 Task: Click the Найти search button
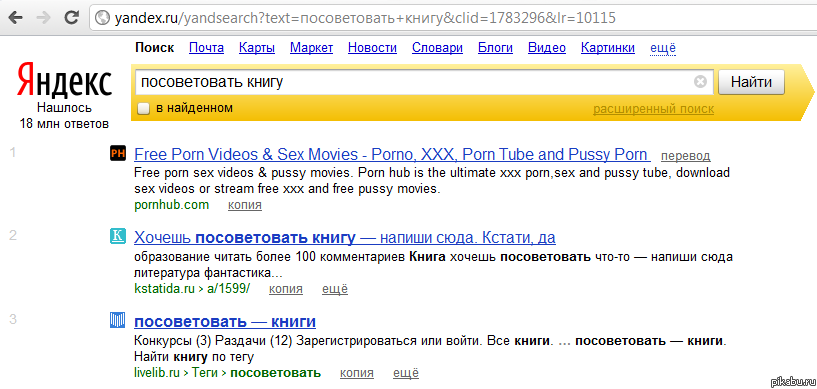coord(751,82)
